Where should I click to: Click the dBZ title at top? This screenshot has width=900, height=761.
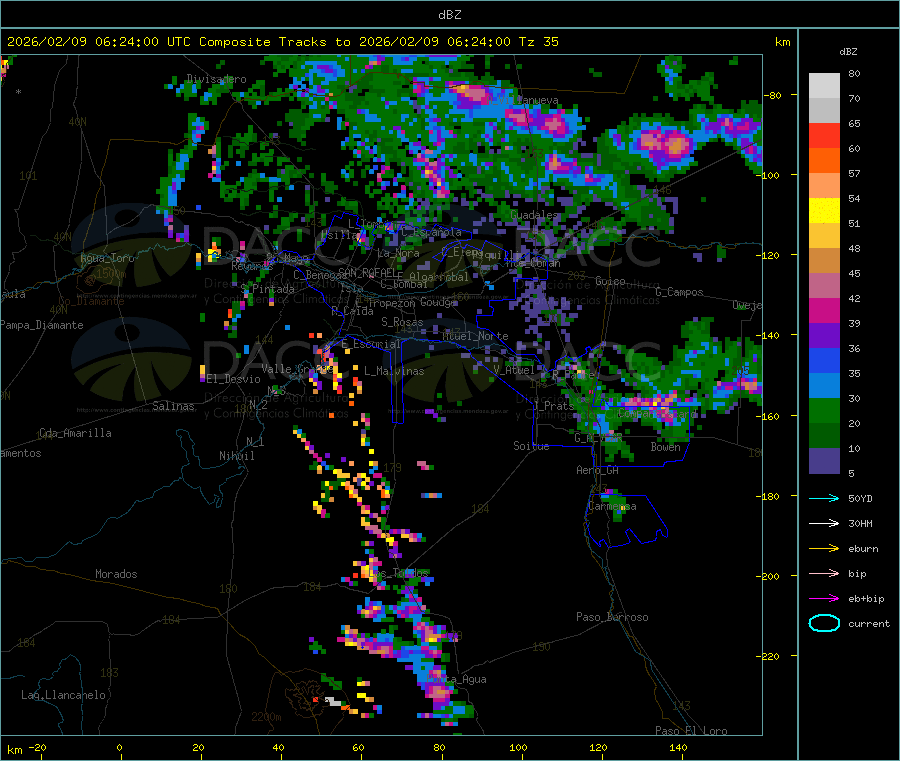[x=449, y=15]
